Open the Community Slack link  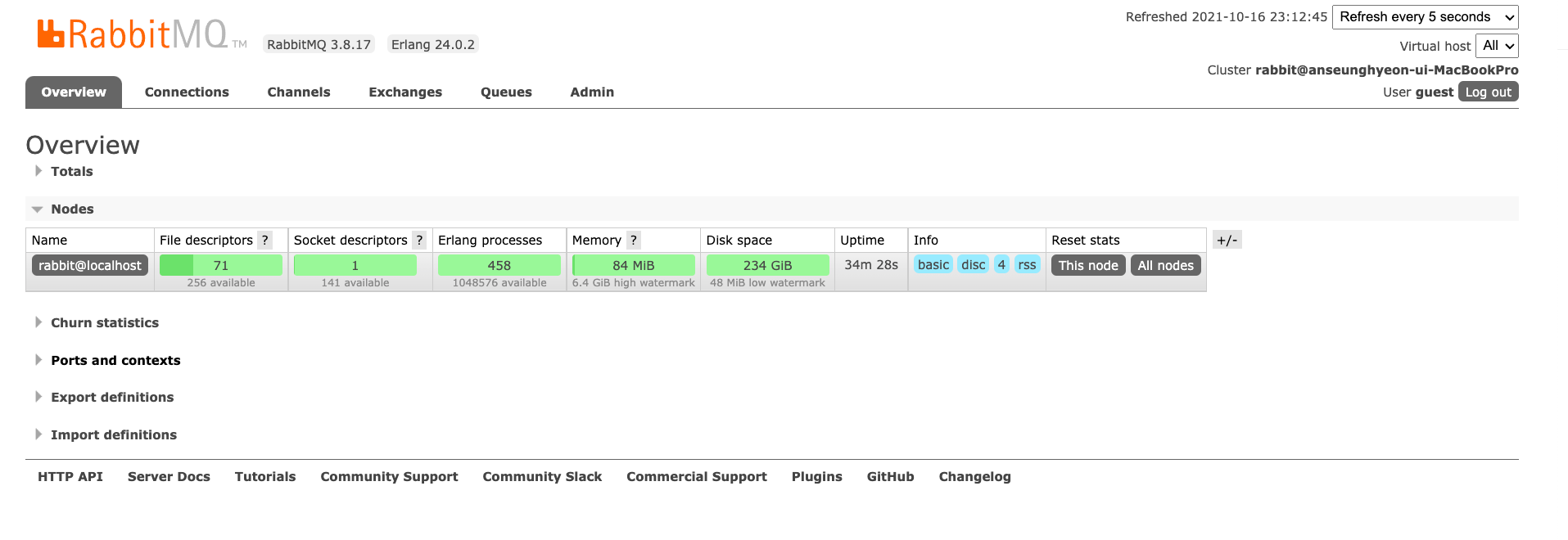[x=542, y=476]
